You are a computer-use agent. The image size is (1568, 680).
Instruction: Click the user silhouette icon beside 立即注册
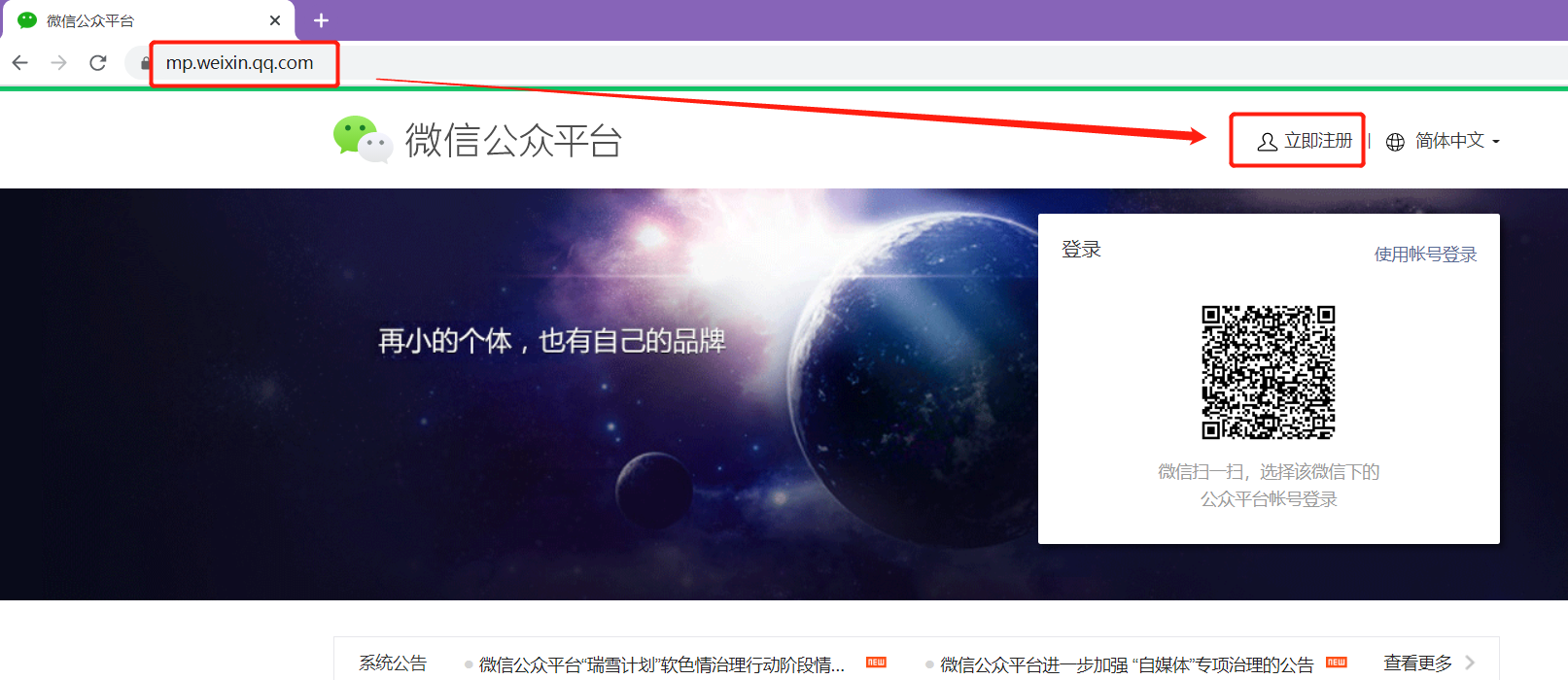pyautogui.click(x=1268, y=142)
